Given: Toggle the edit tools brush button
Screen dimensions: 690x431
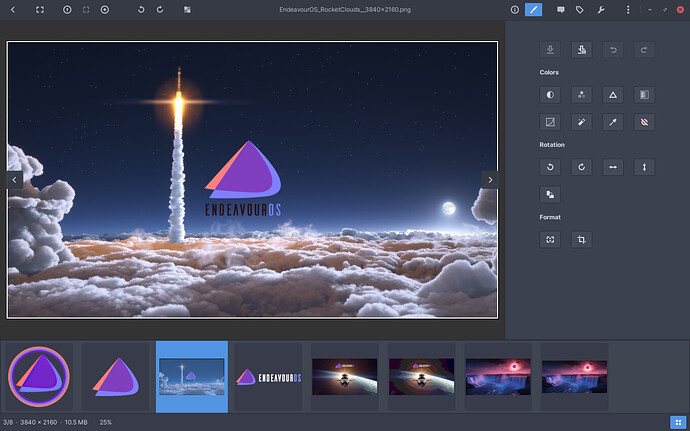Looking at the screenshot, I should tap(533, 9).
